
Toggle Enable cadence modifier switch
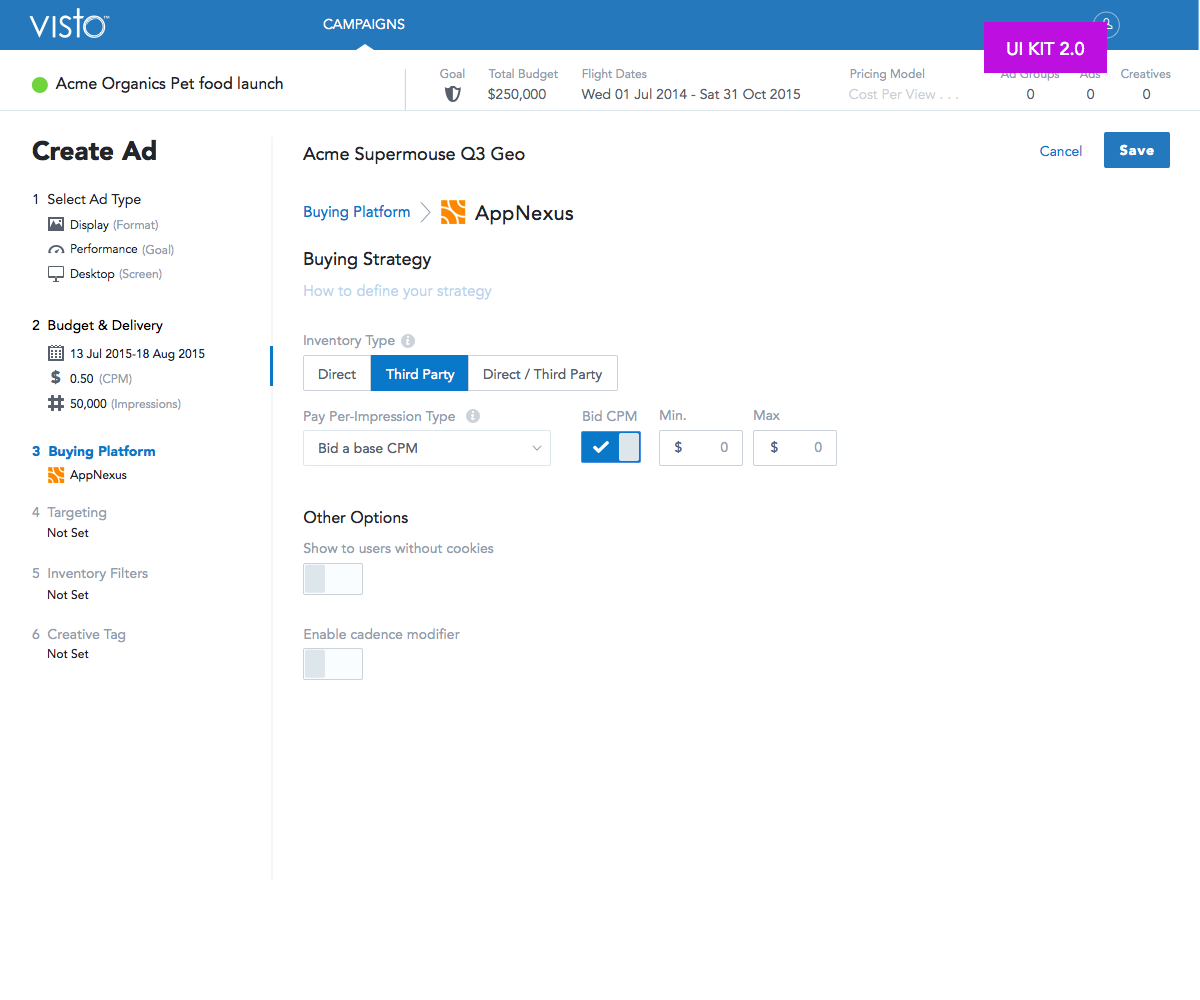[x=333, y=664]
